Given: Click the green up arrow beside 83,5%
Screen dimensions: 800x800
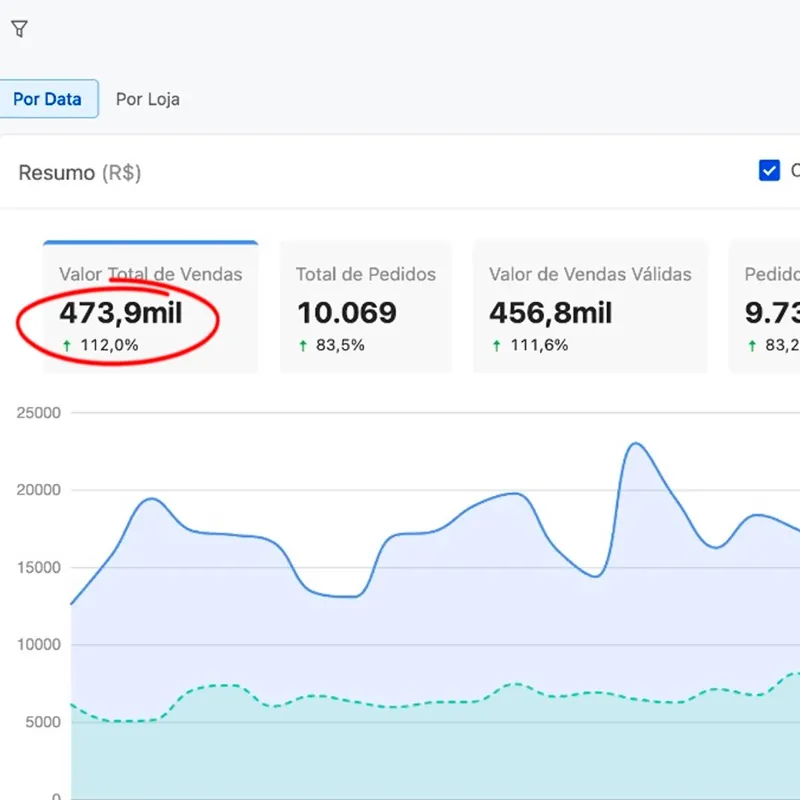Looking at the screenshot, I should click(x=303, y=346).
